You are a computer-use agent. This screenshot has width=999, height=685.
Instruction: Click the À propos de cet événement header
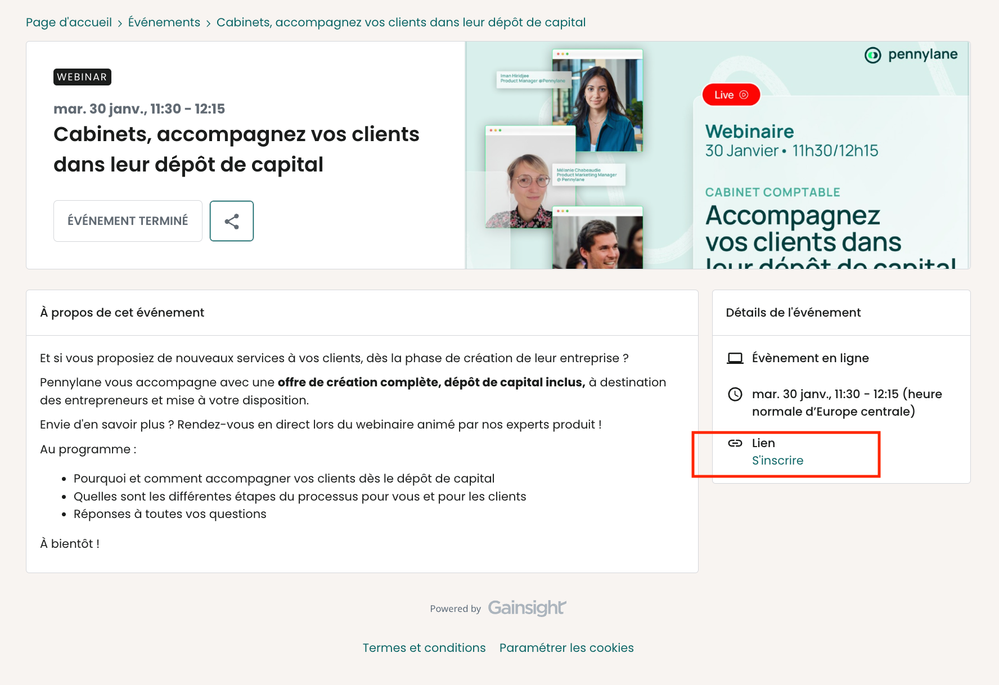click(122, 312)
